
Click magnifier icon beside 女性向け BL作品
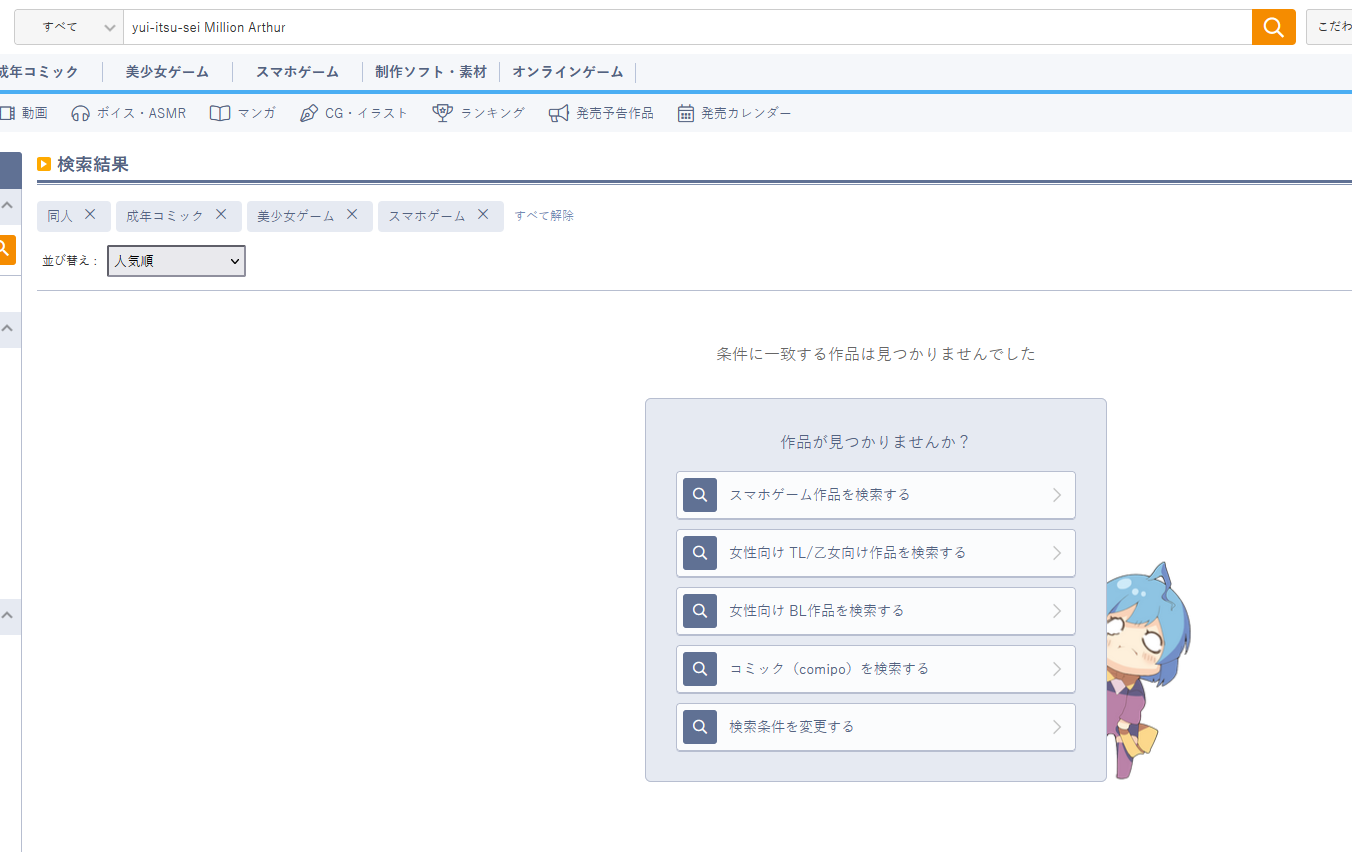700,611
